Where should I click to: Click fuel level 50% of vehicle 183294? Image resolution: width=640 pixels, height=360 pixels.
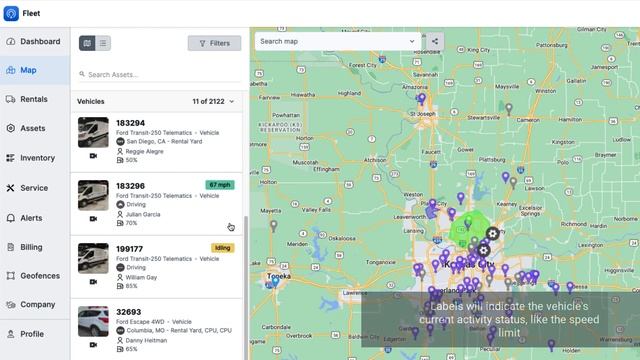[x=131, y=160]
